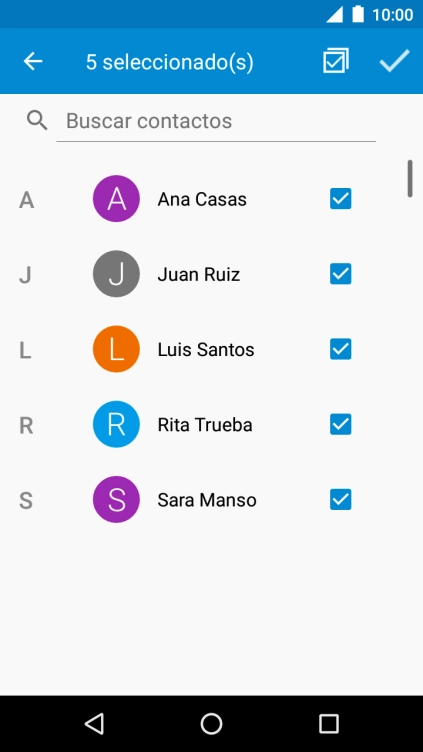Tap the Android home navigation button

(212, 723)
